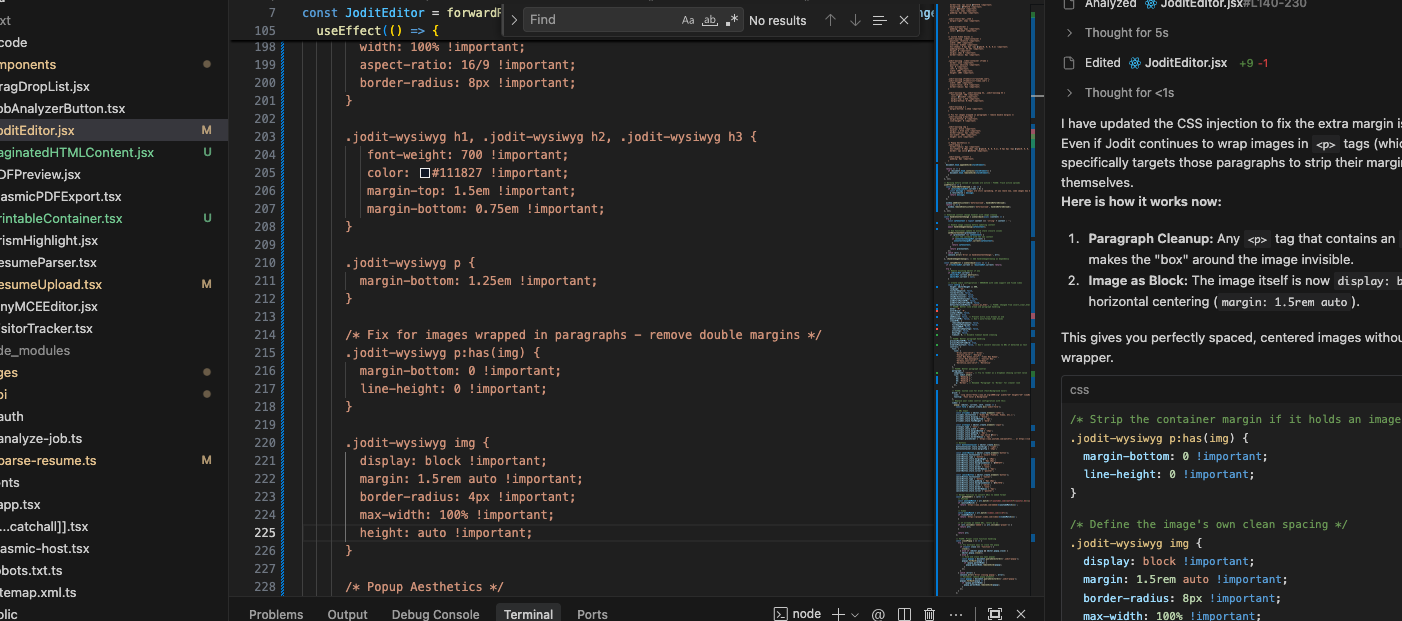
Task: Close the Find widget
Action: (x=904, y=20)
